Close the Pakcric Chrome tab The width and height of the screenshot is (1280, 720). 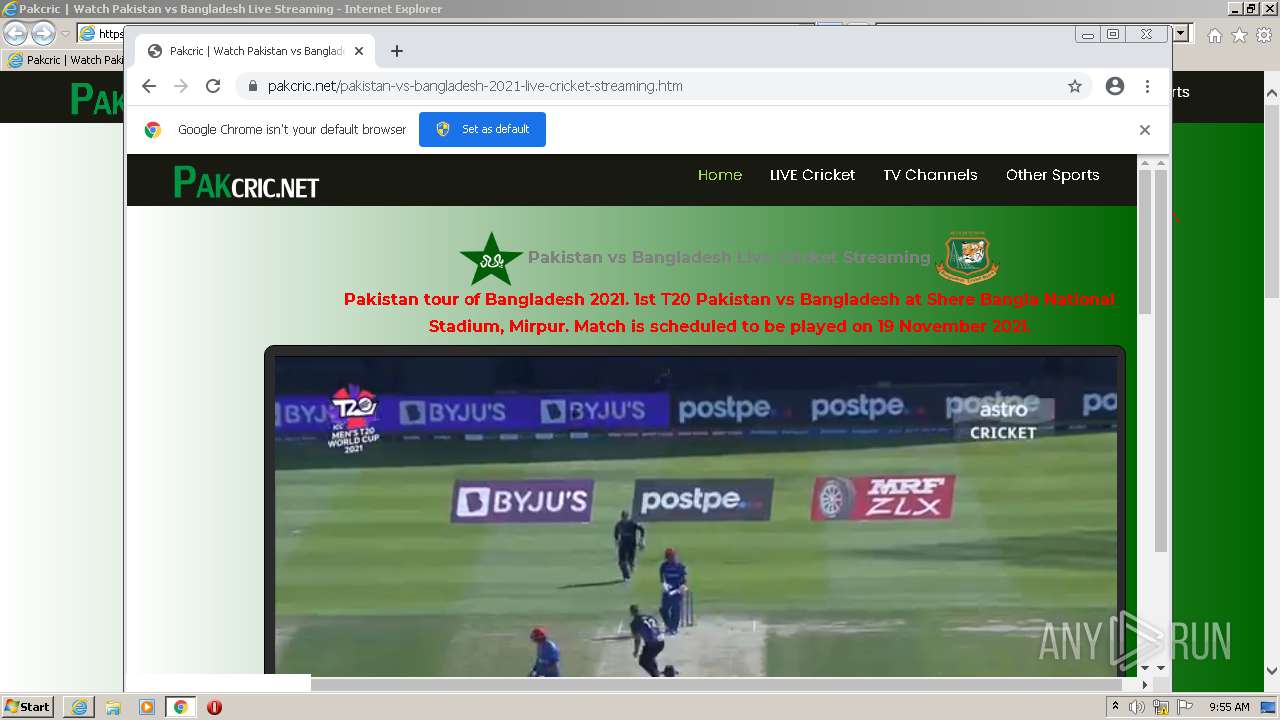coord(359,51)
